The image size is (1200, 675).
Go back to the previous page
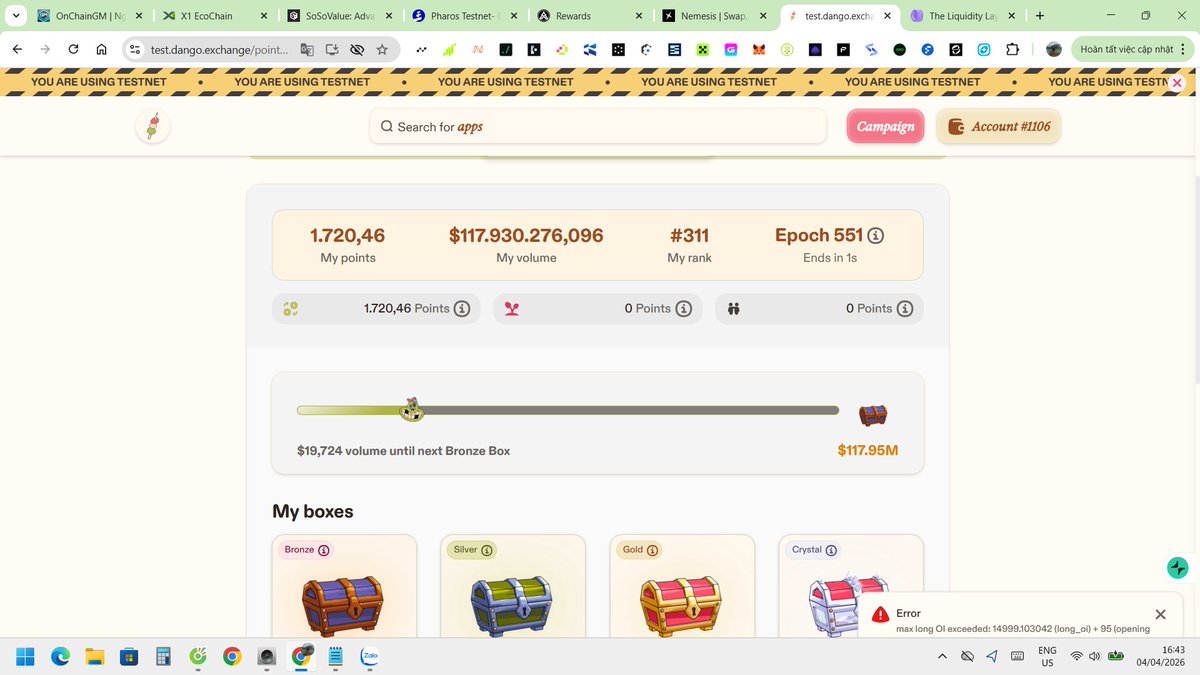(x=17, y=50)
